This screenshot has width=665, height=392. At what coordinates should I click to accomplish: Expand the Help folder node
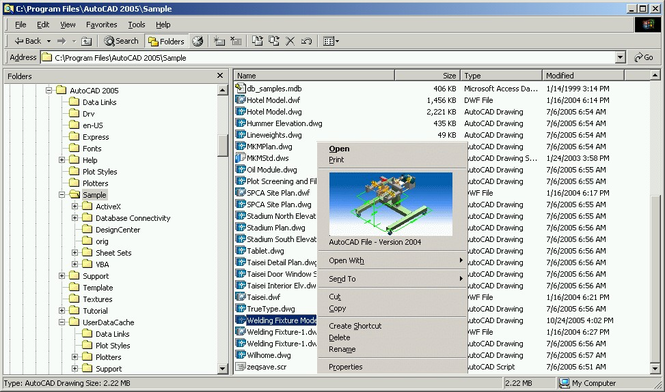tap(62, 160)
